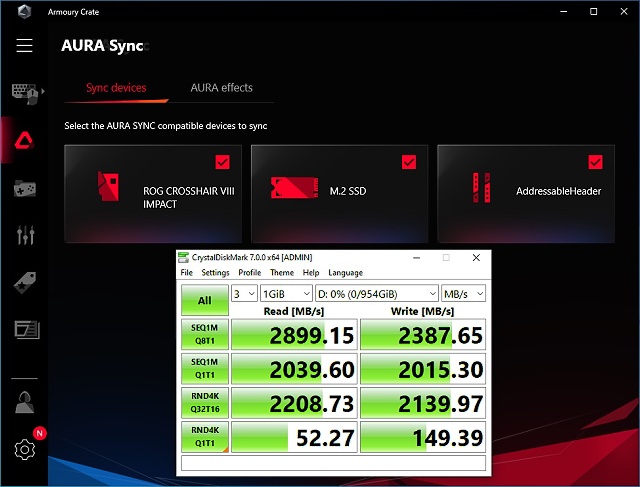Click the 2015.30 write result
The image size is (640, 487).
[x=423, y=369]
